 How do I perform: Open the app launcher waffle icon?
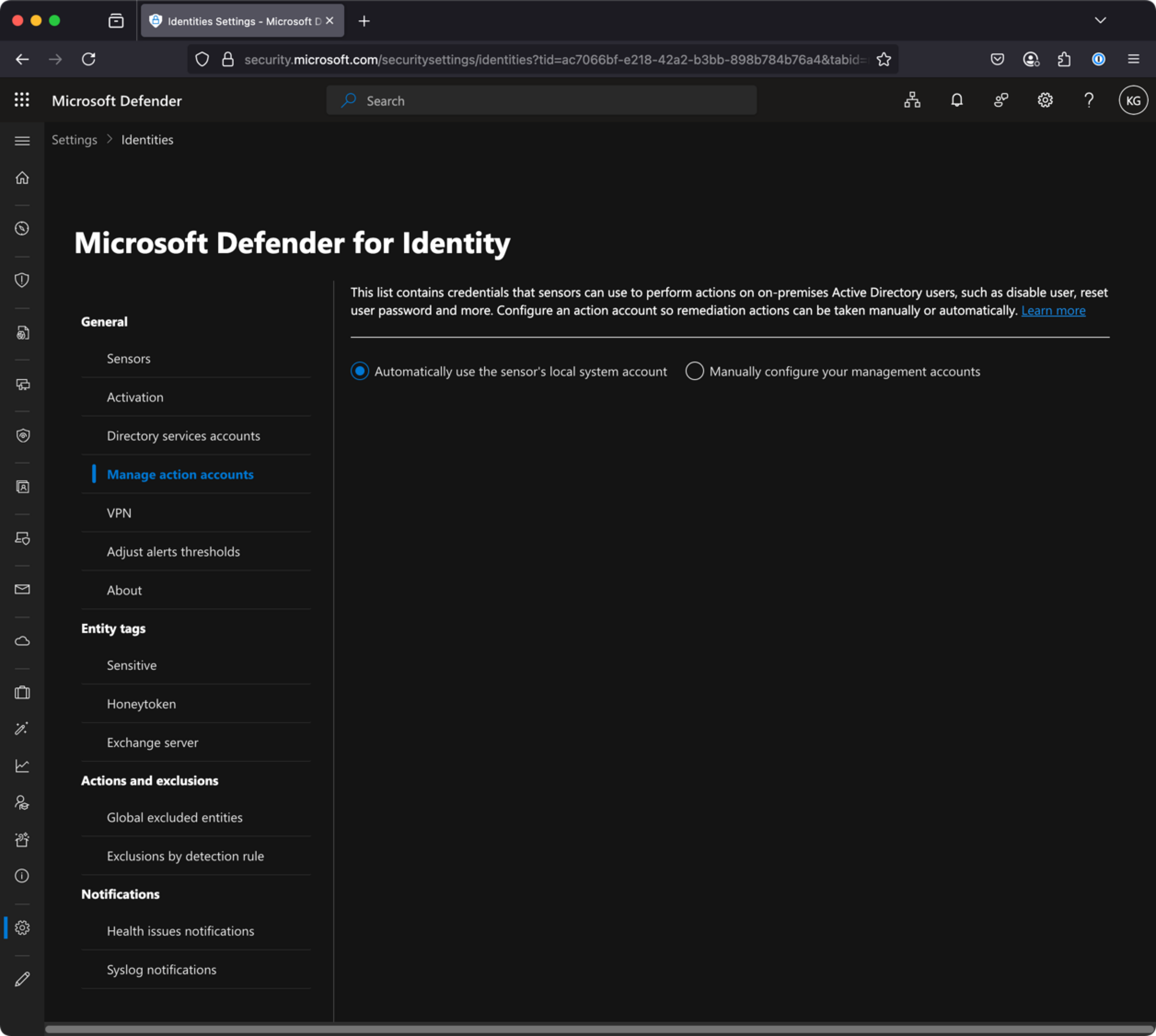pos(22,100)
